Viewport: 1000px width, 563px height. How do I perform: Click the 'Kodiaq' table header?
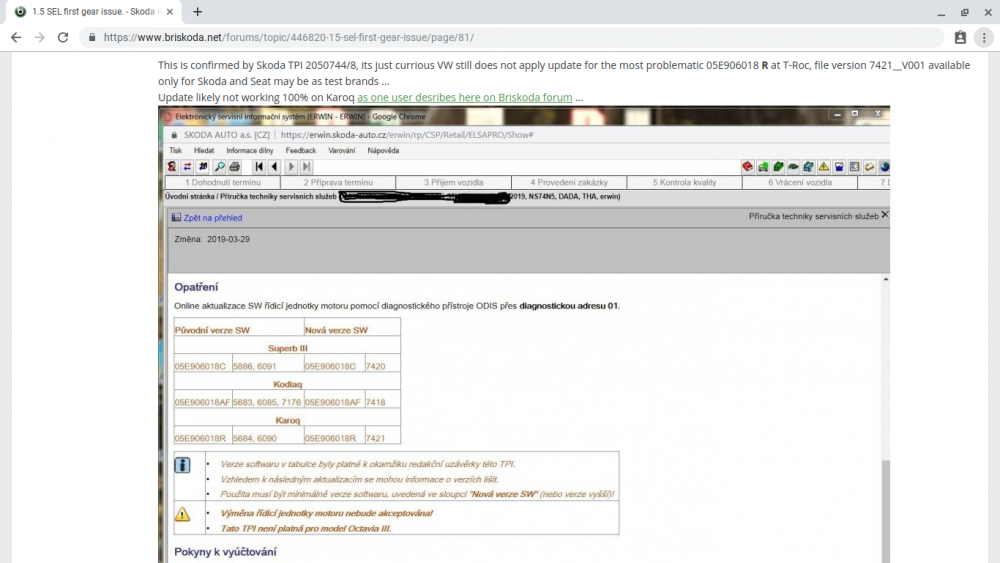pyautogui.click(x=288, y=384)
